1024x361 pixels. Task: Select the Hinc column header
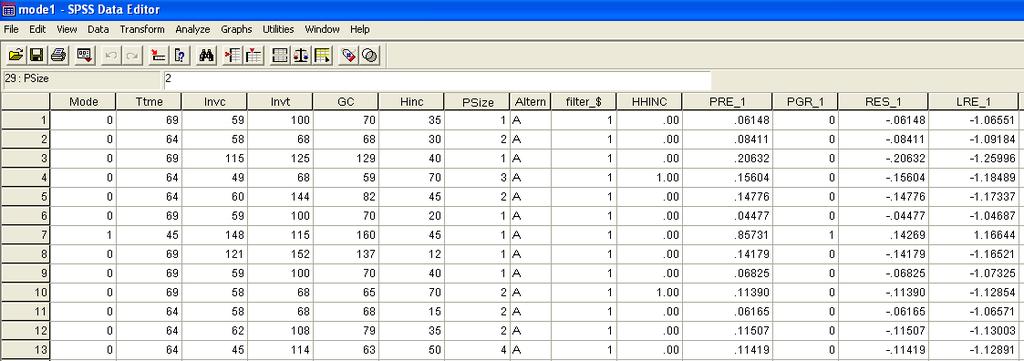411,101
